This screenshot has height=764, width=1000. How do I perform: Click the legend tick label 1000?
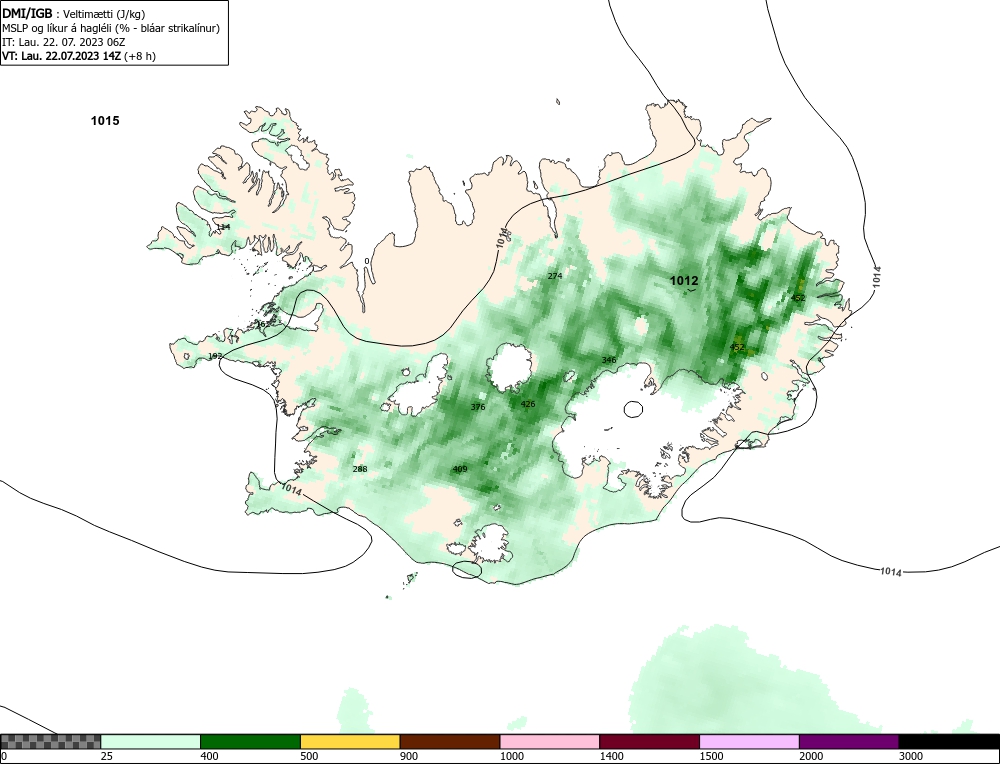tap(511, 756)
